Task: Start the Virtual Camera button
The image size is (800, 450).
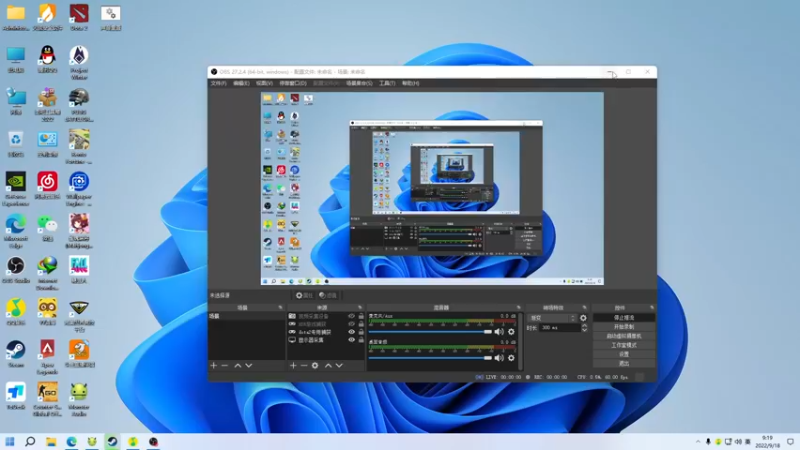Action: click(624, 336)
